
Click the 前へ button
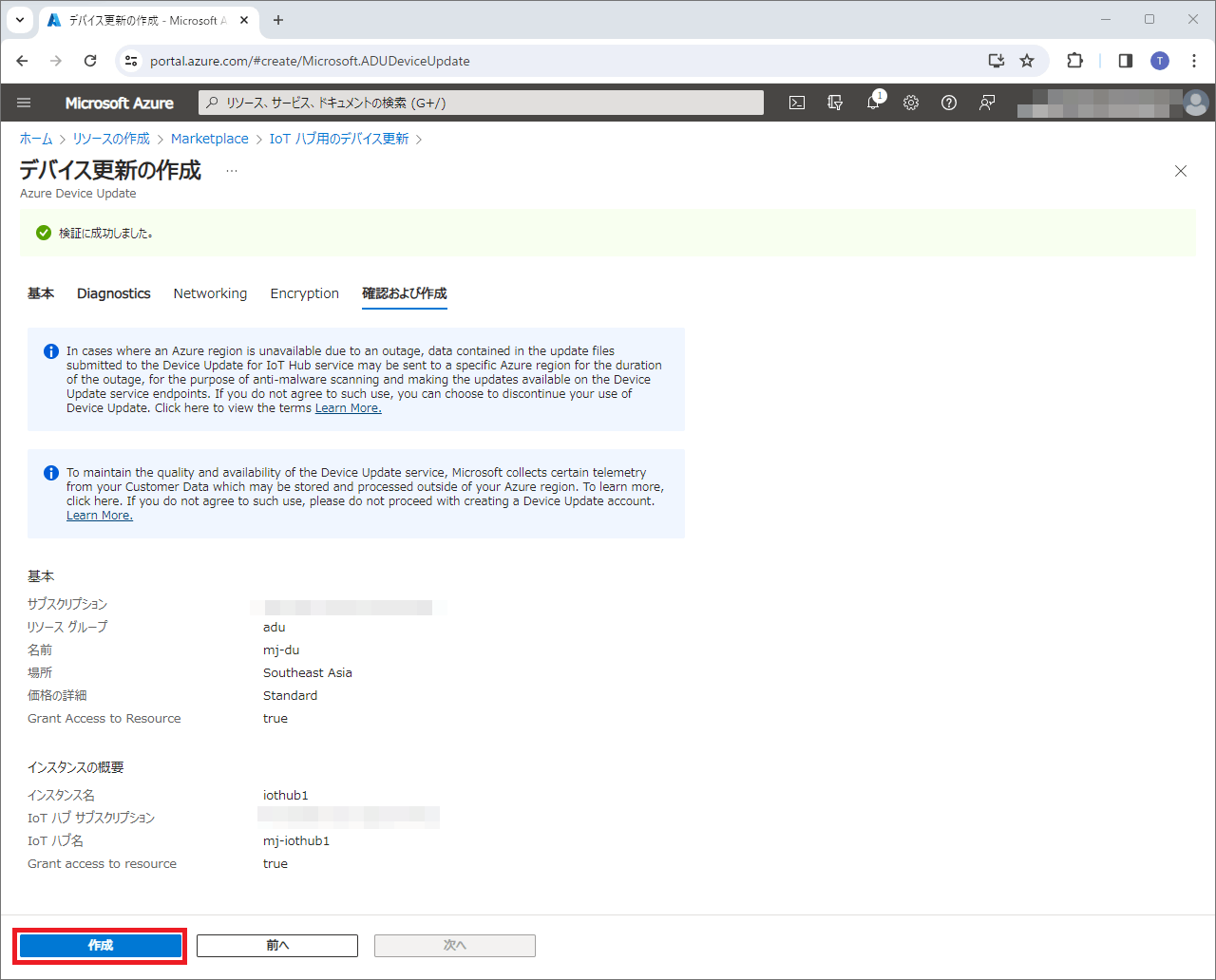click(277, 946)
